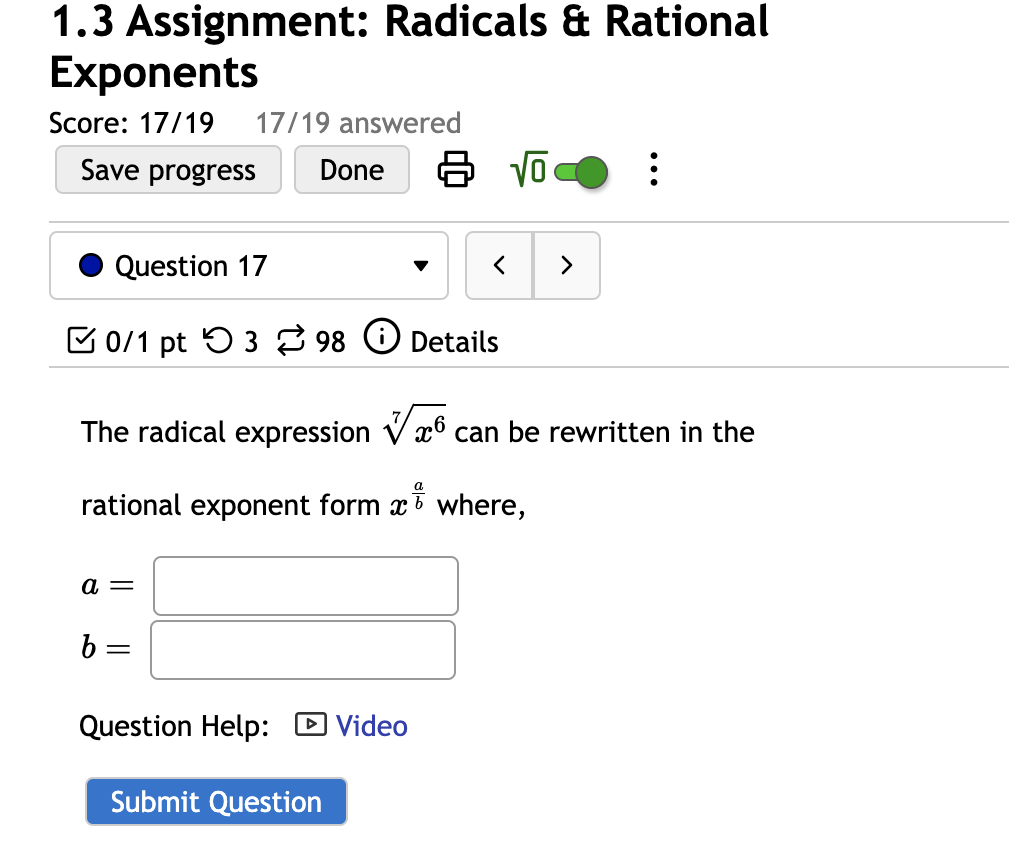1024x849 pixels.
Task: Click the right chevron for next question
Action: coord(567,265)
